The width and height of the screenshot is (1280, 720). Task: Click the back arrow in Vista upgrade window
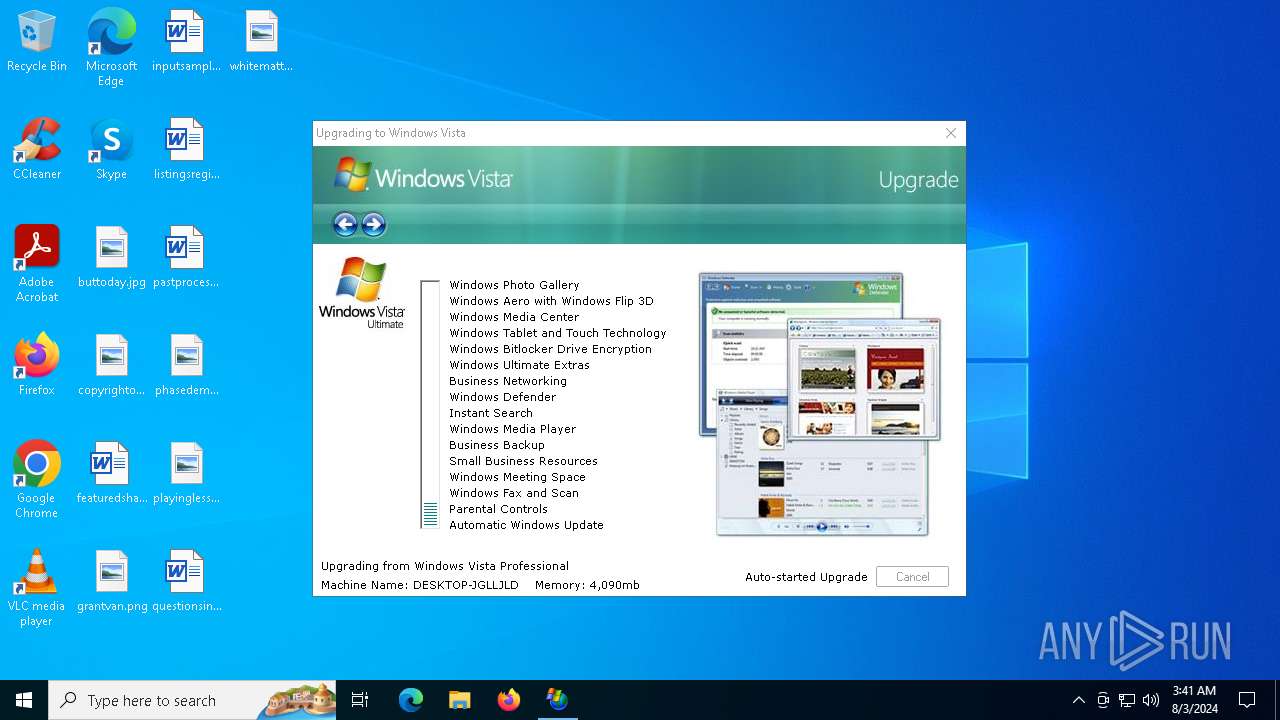[345, 224]
